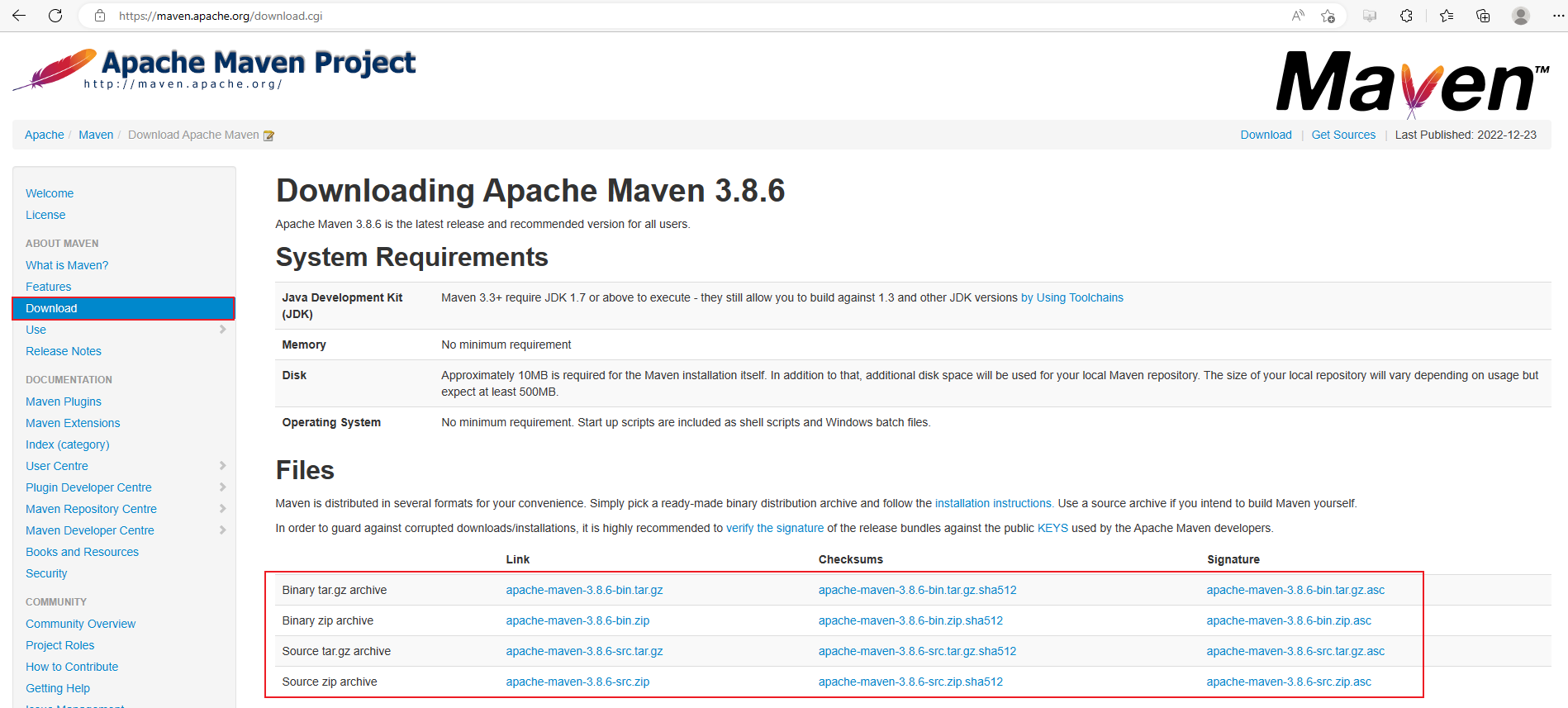Open What is Maven? in sidebar
The height and width of the screenshot is (708, 1568).
coord(67,265)
